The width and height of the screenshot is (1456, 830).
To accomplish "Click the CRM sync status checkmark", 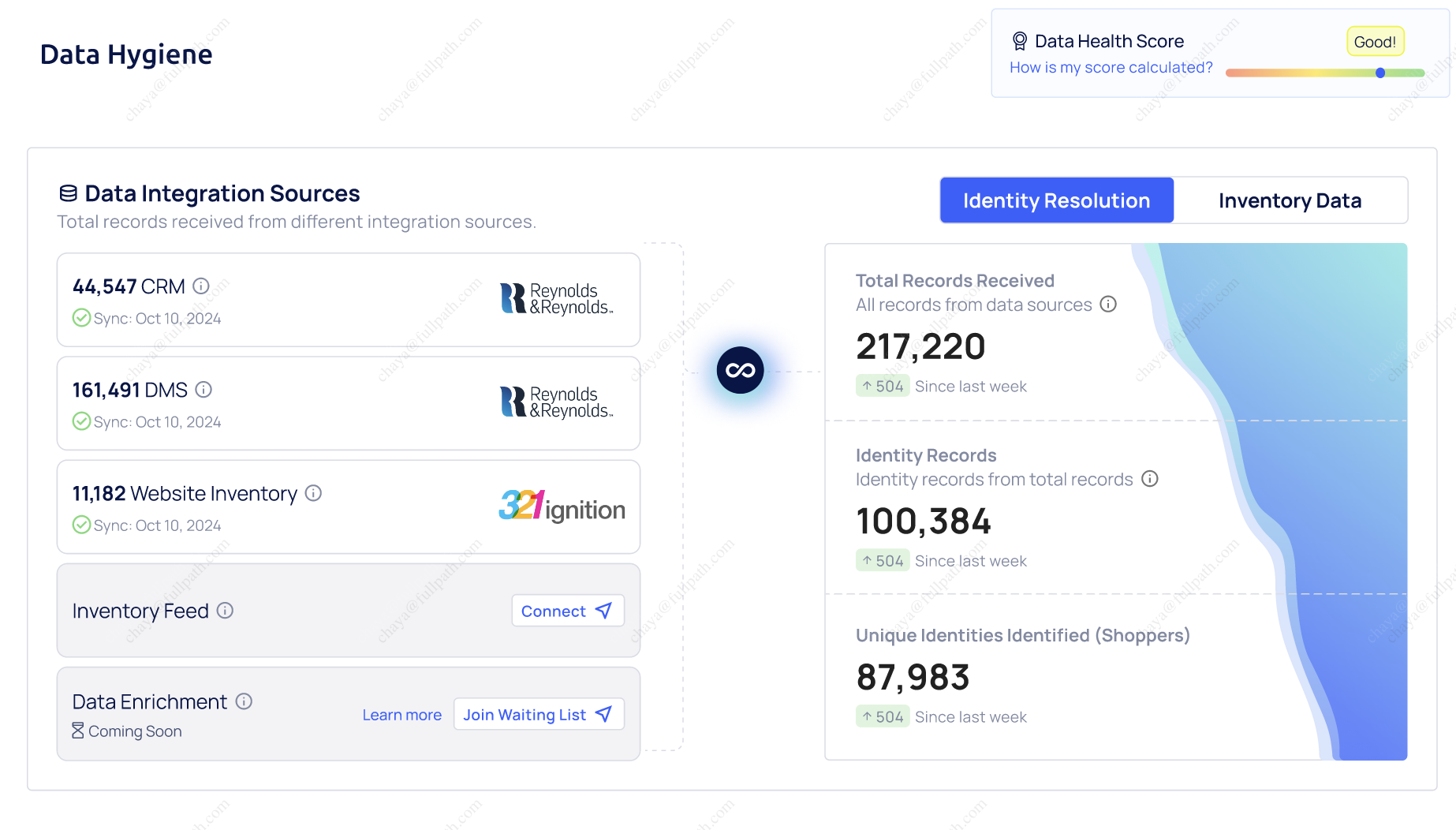I will [81, 318].
